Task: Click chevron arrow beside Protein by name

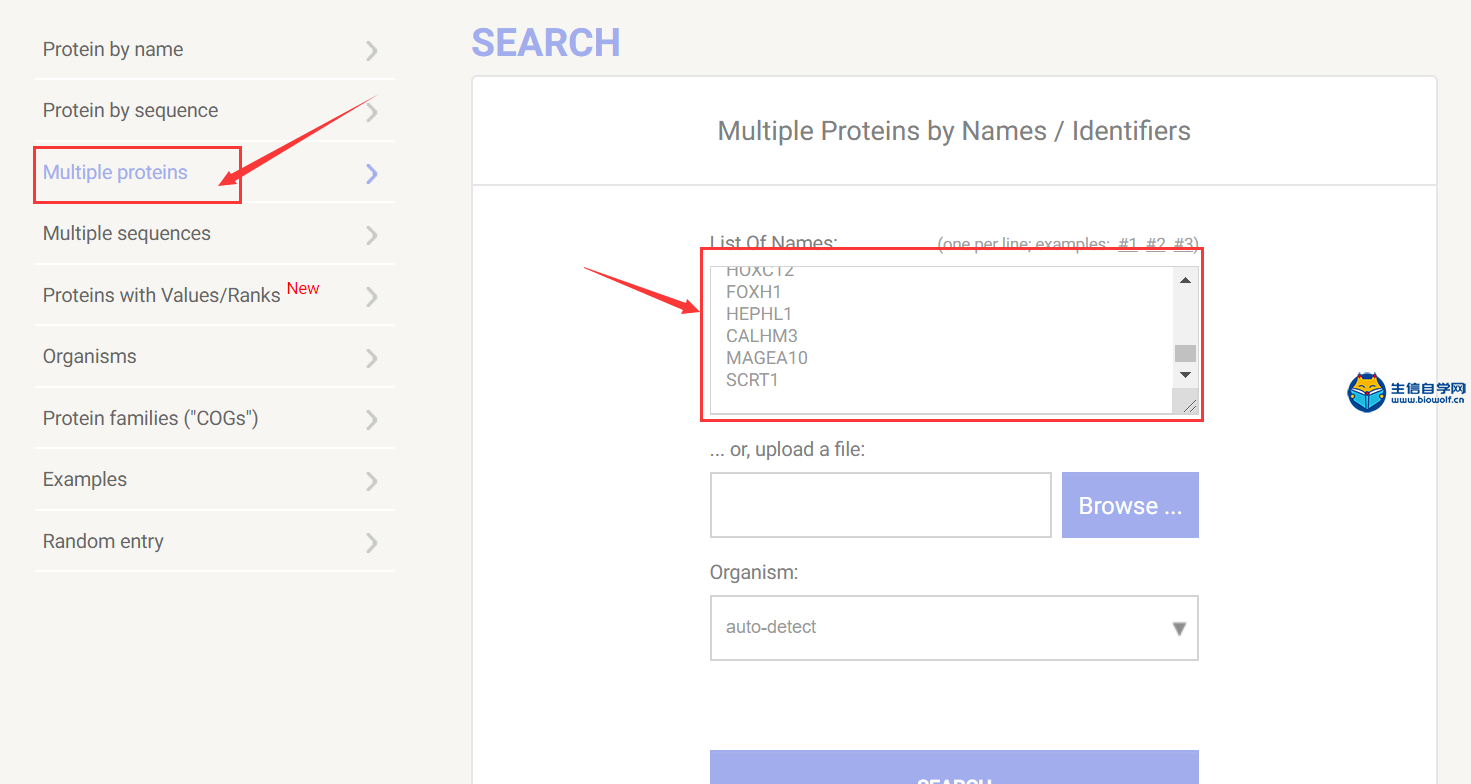Action: point(372,51)
